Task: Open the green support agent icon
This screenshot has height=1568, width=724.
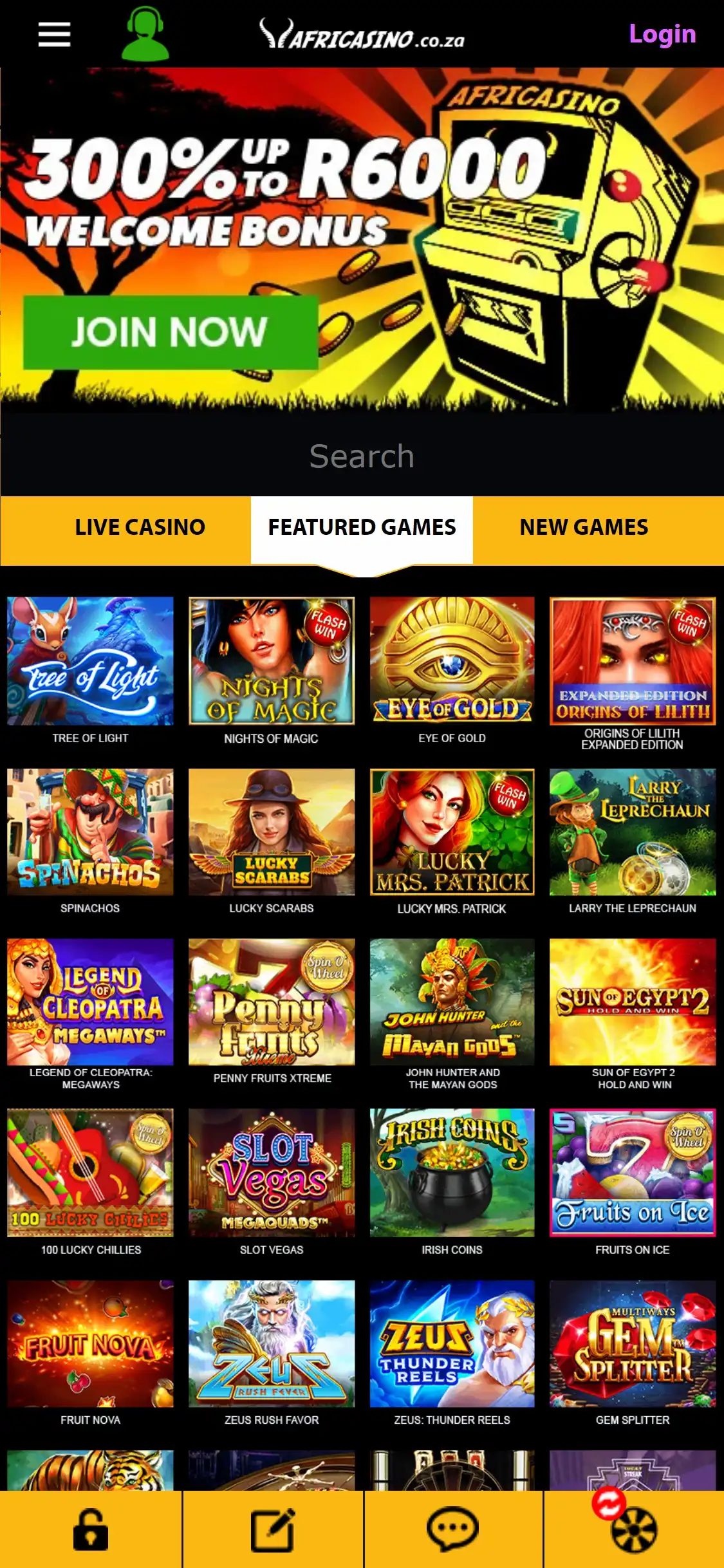Action: coord(145,33)
